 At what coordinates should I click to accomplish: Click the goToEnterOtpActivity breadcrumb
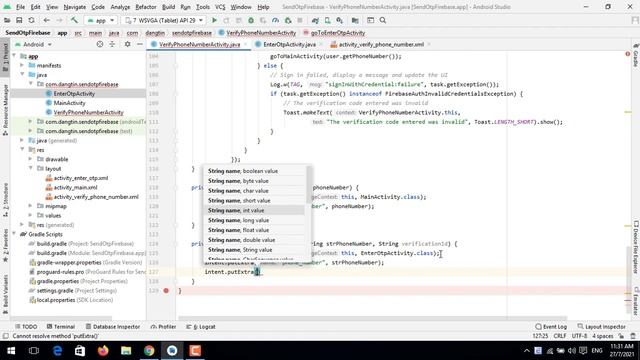338,33
